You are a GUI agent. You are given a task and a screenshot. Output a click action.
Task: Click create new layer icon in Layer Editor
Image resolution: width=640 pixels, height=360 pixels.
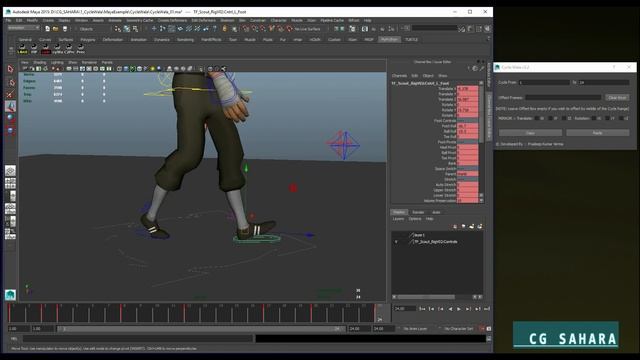[x=471, y=226]
